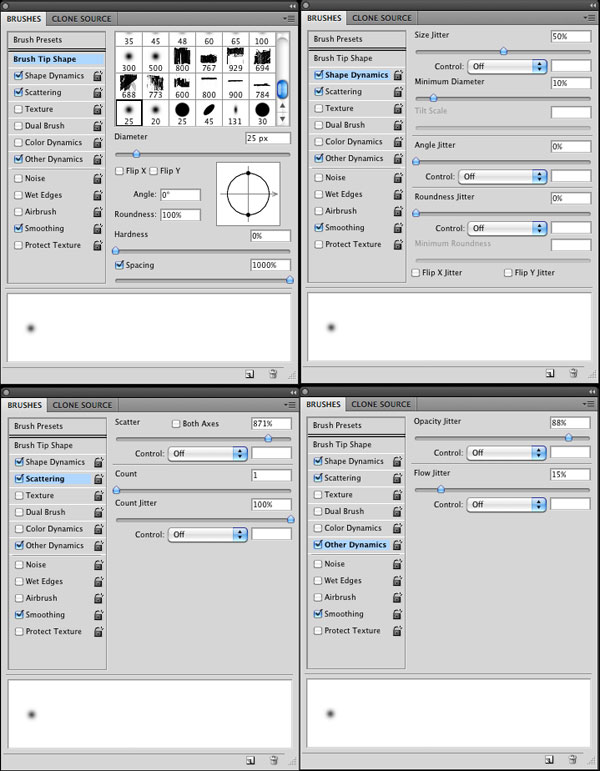The width and height of the screenshot is (600, 771).
Task: Click trash icon in Size Jitter panel
Action: tap(573, 373)
